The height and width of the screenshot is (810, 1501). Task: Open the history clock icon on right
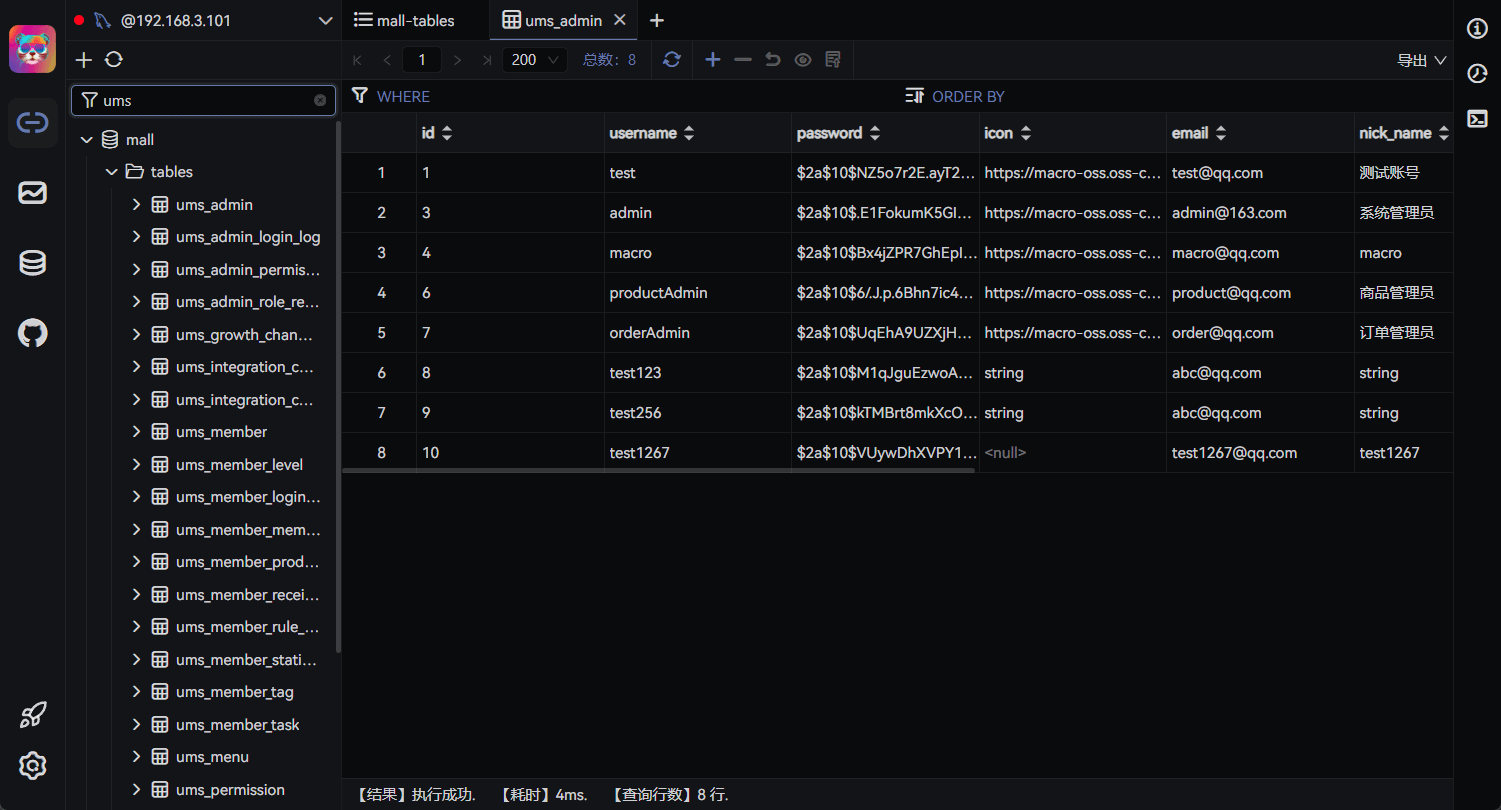coord(1477,74)
